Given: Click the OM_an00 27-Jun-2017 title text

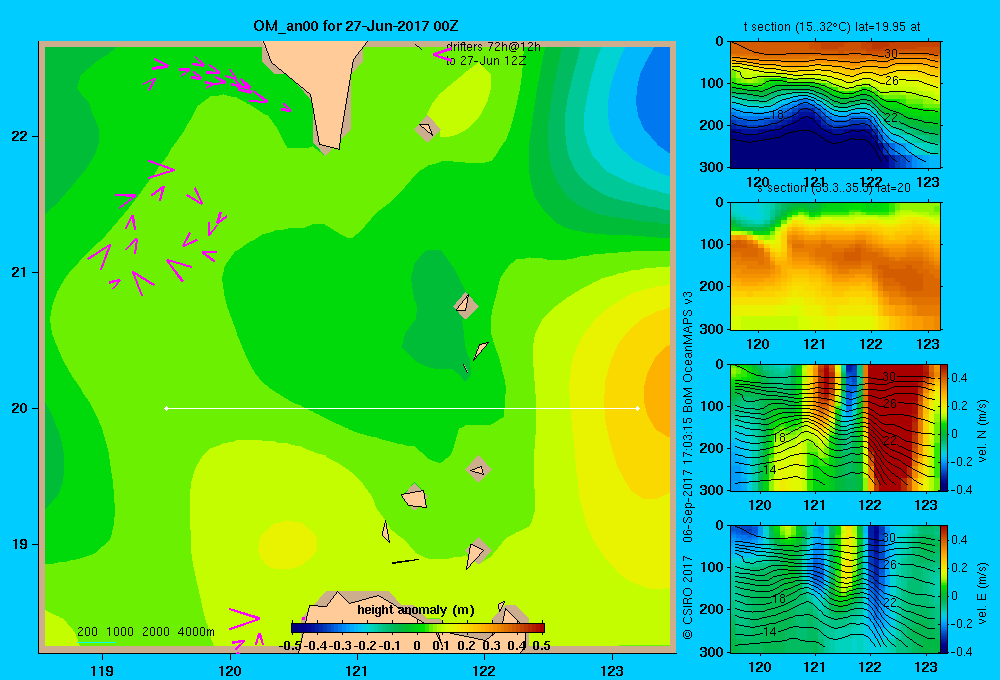Looking at the screenshot, I should click(356, 26).
